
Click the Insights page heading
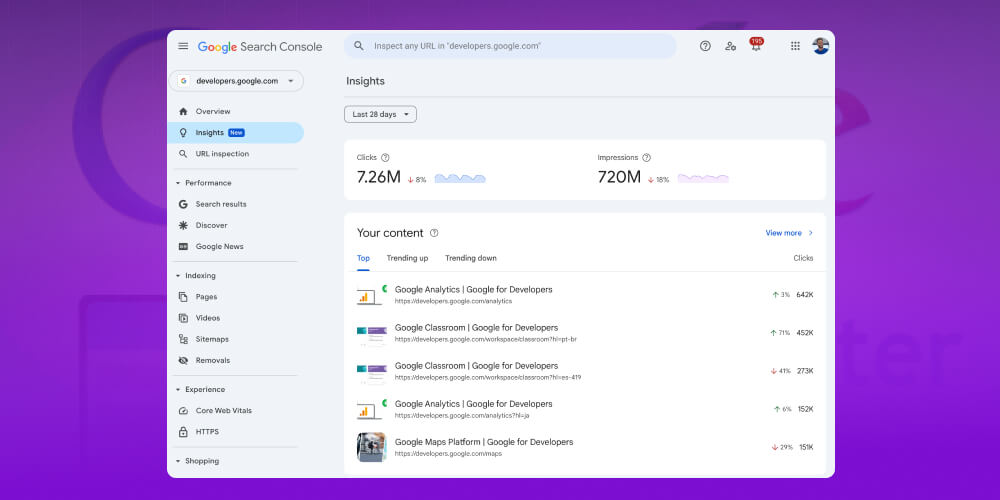click(365, 82)
